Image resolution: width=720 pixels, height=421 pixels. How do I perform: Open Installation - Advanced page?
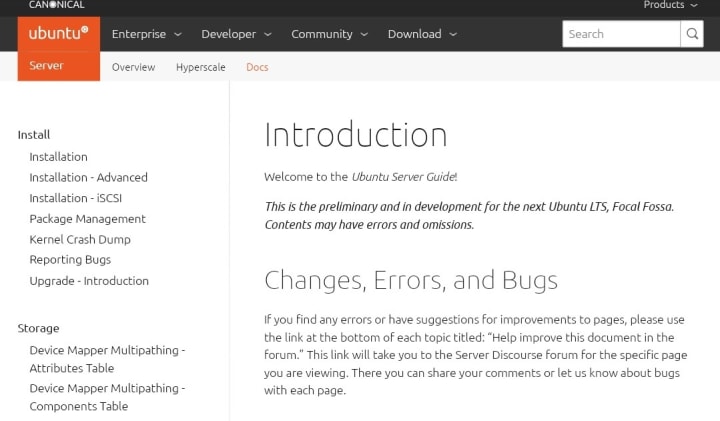coord(88,177)
